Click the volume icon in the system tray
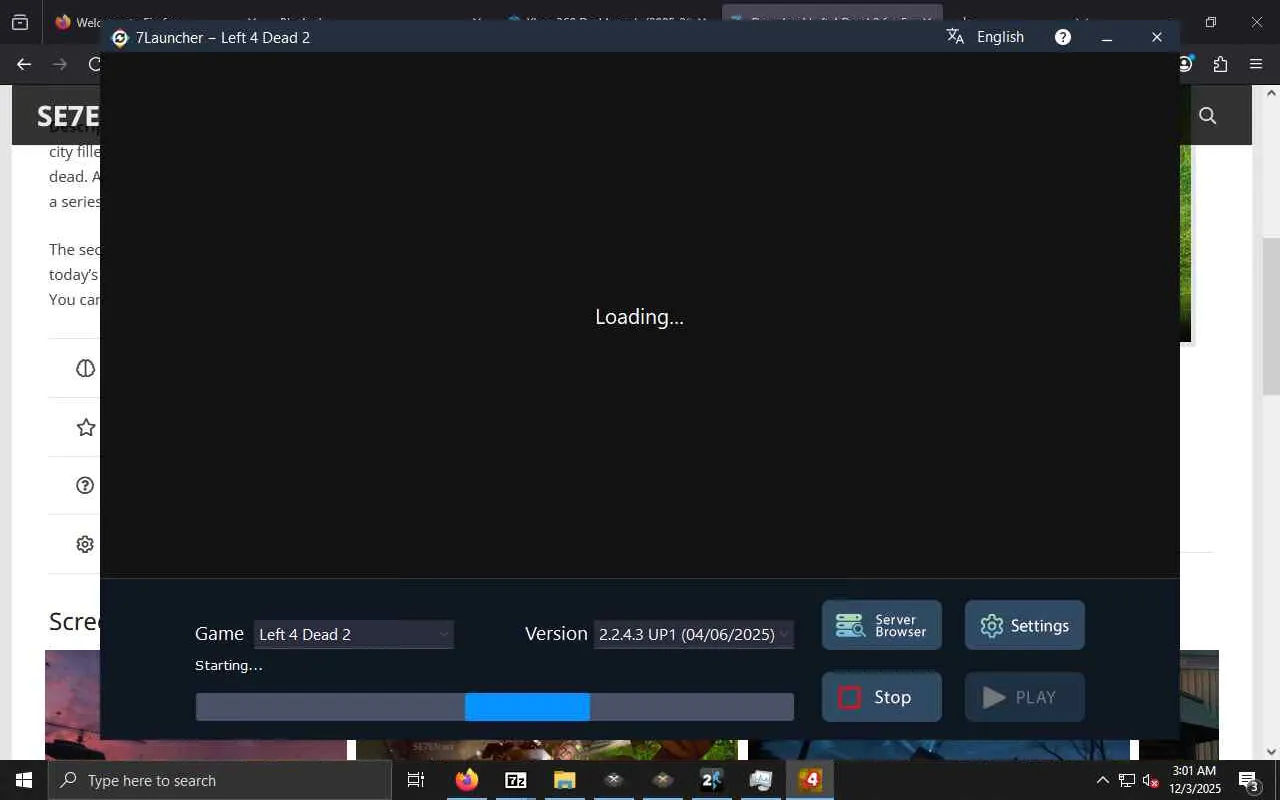 (1150, 781)
